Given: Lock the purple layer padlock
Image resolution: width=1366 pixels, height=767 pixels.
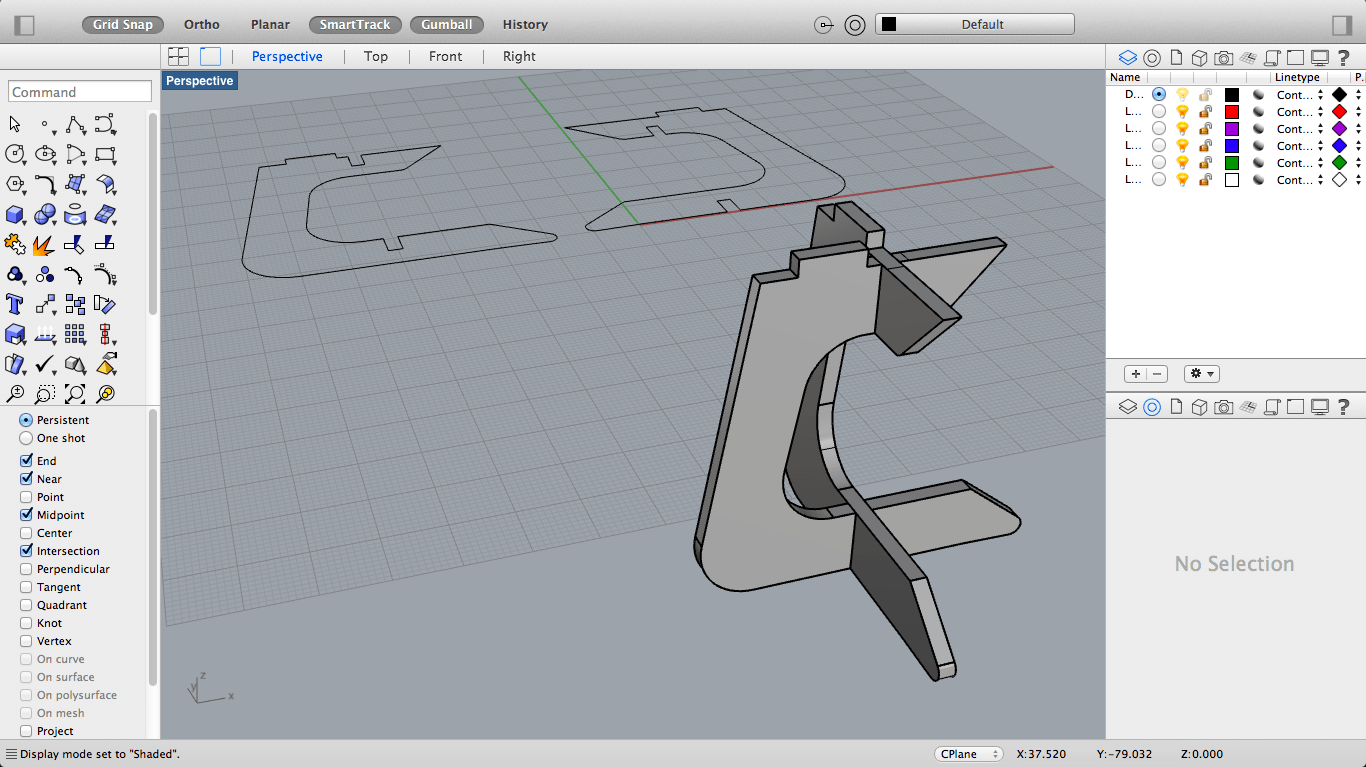Looking at the screenshot, I should tap(1206, 129).
